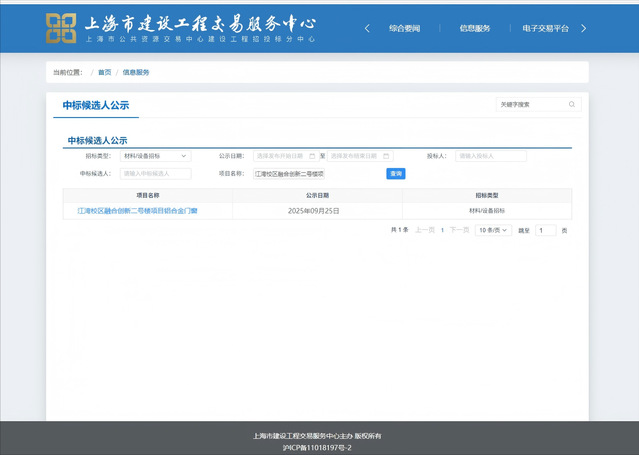The image size is (639, 455).
Task: Open the 电子交易平台 menu
Action: pyautogui.click(x=545, y=29)
